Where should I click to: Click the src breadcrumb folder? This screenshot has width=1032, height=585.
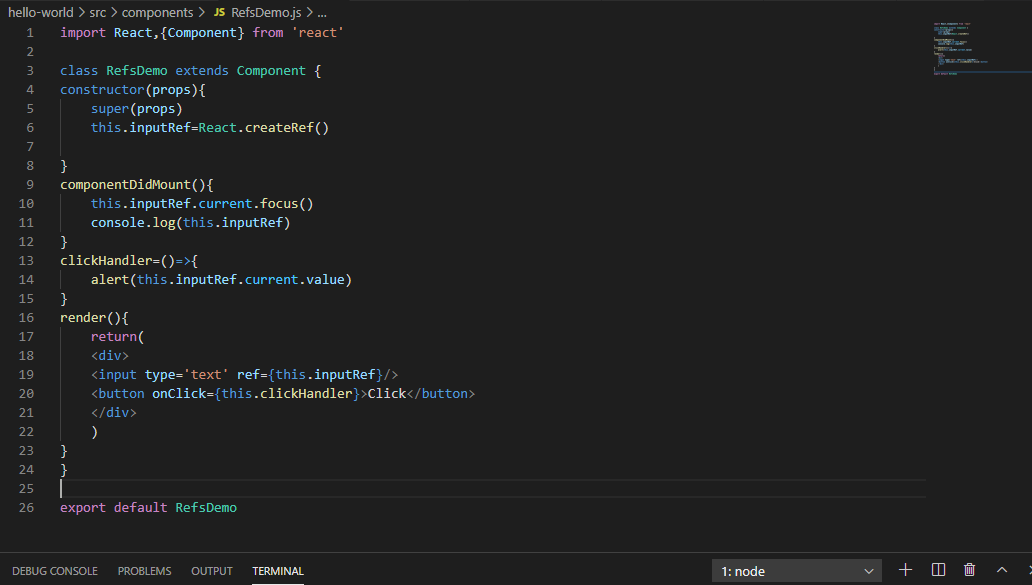tap(97, 13)
